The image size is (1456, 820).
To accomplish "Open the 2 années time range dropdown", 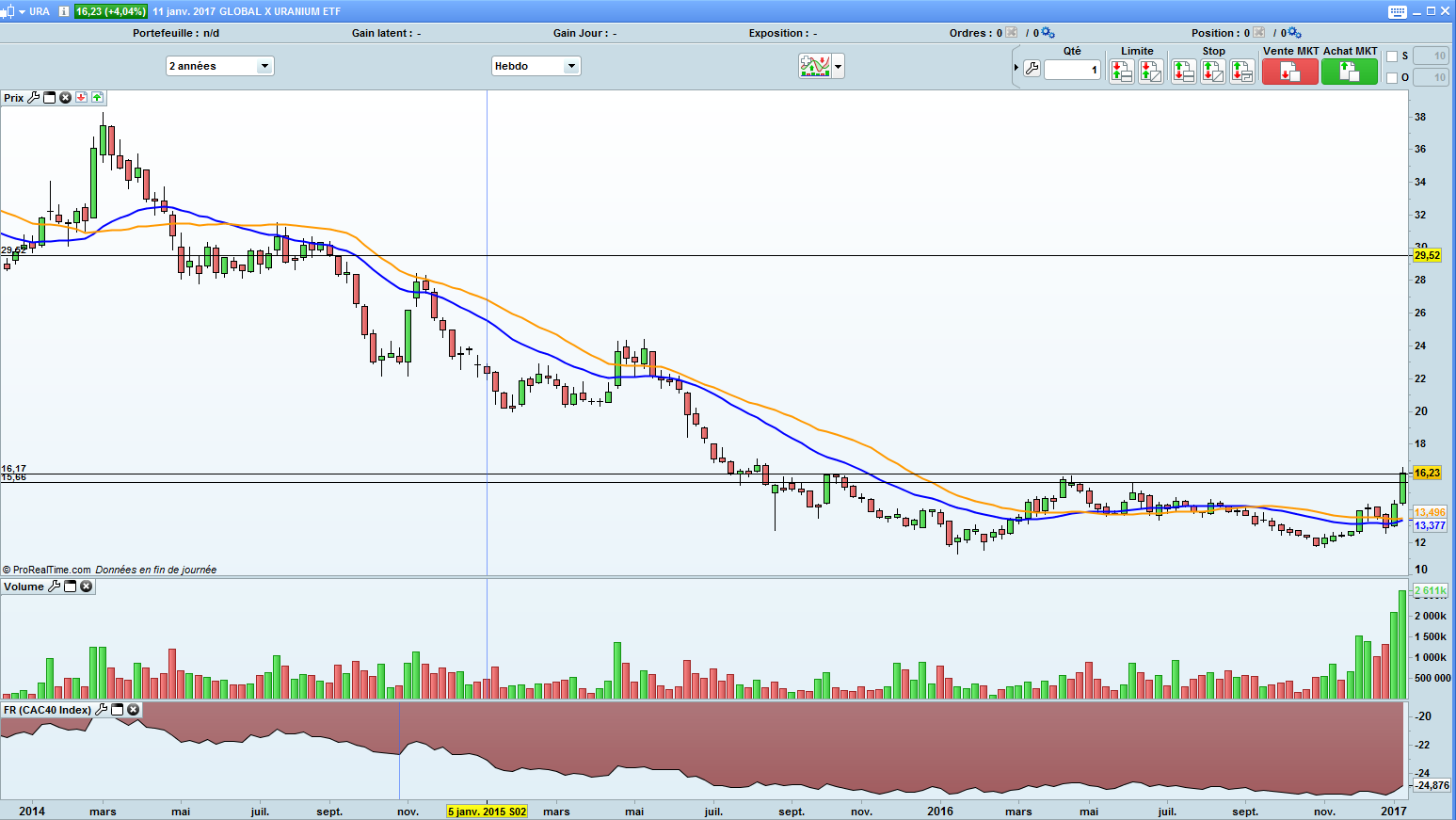I will (219, 66).
